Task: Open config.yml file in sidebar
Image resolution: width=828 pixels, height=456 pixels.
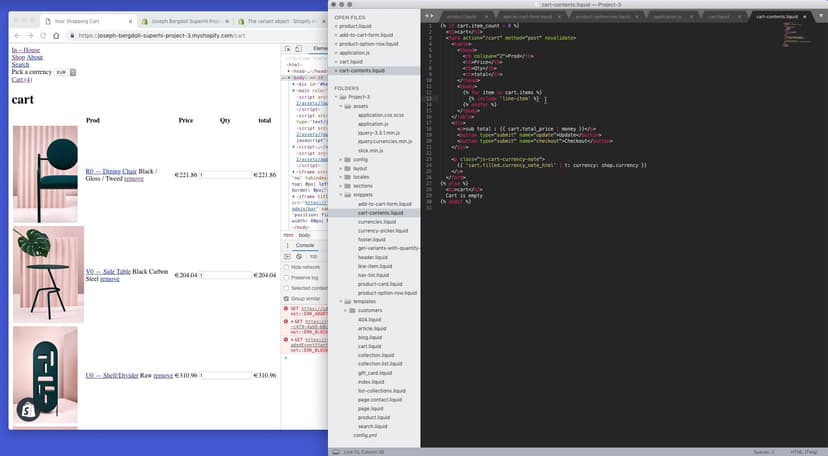Action: click(x=365, y=435)
